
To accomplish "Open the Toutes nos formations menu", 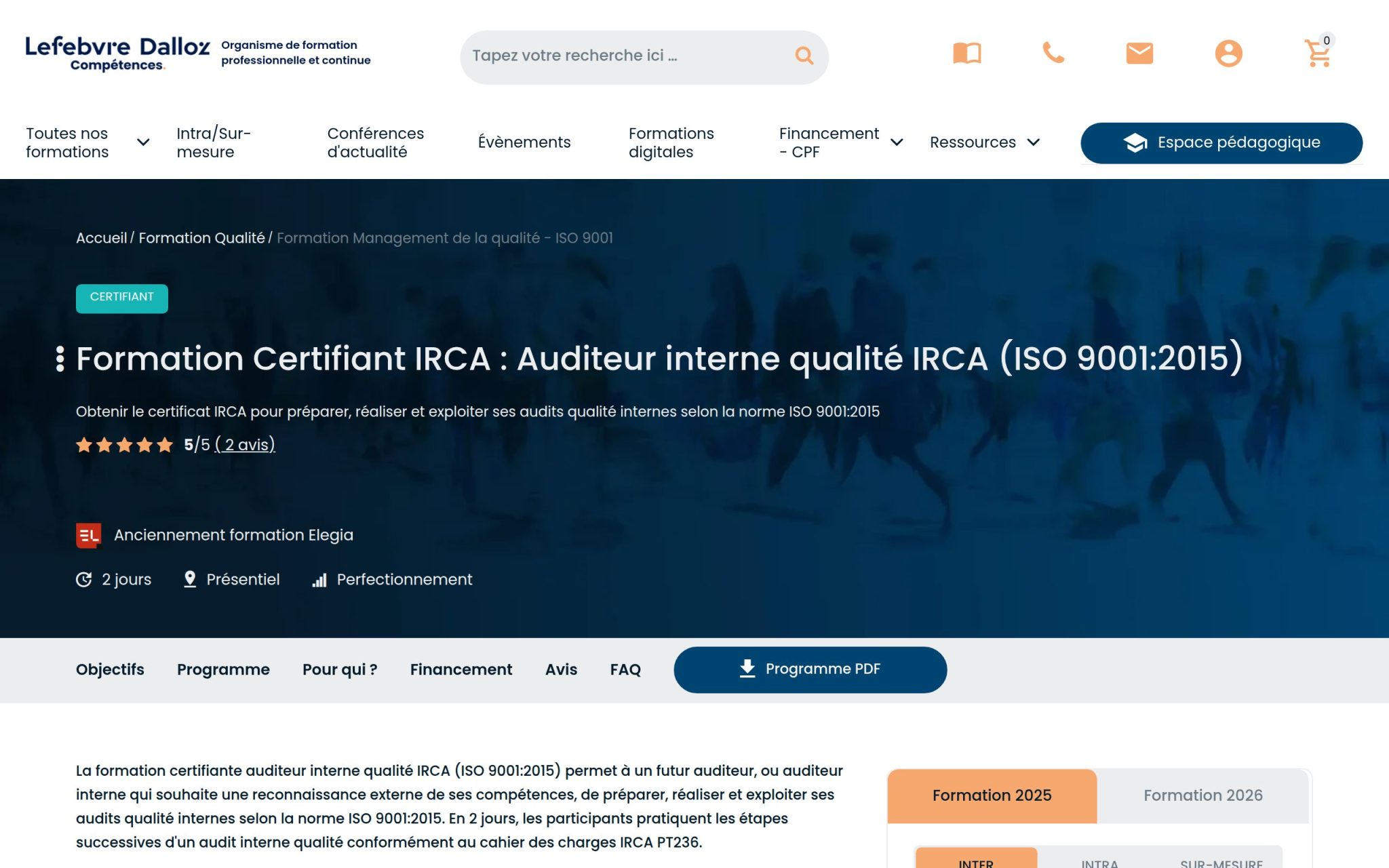I will pos(67,142).
